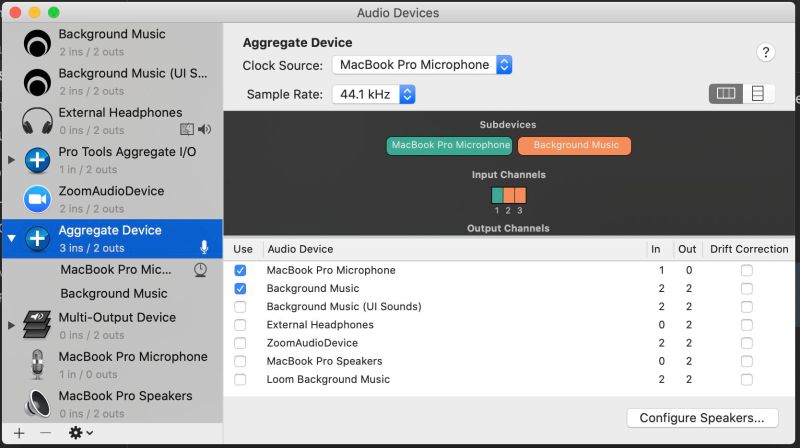800x448 pixels.
Task: Enable Use for MacBook Pro Speakers
Action: pyautogui.click(x=240, y=361)
